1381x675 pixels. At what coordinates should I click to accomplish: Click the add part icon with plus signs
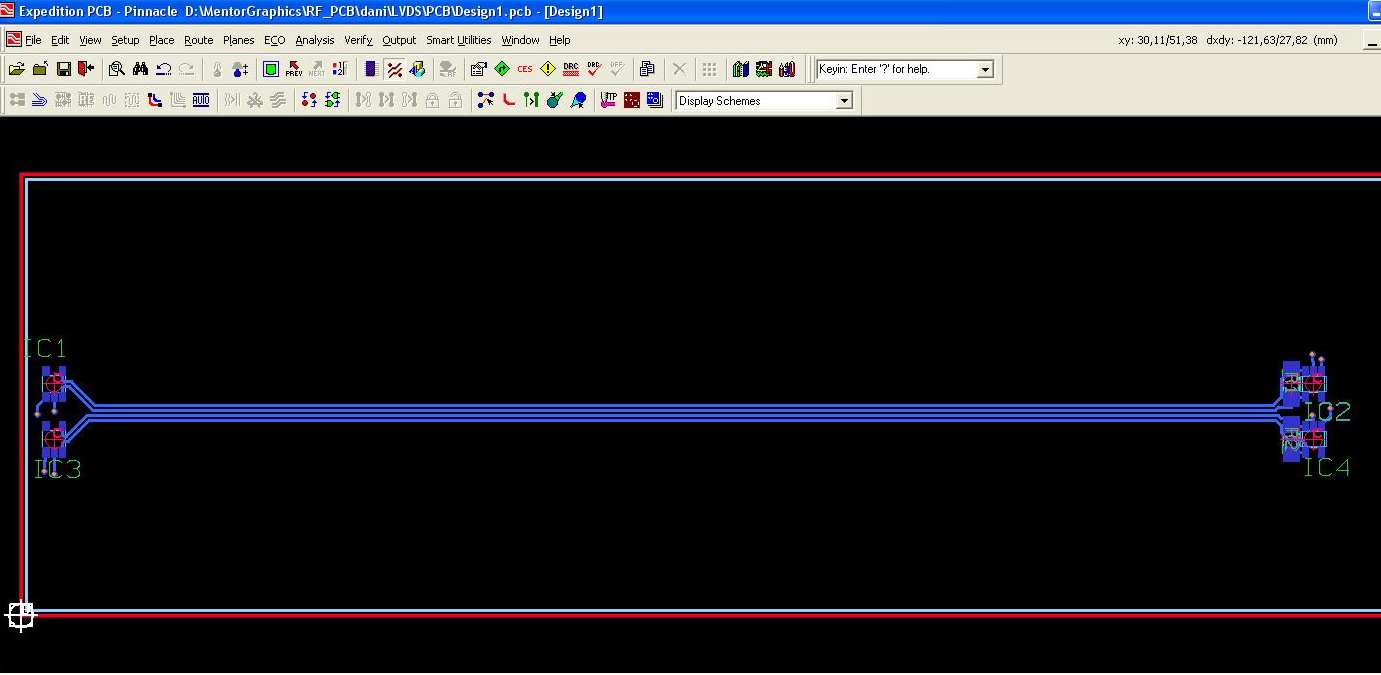tap(240, 69)
